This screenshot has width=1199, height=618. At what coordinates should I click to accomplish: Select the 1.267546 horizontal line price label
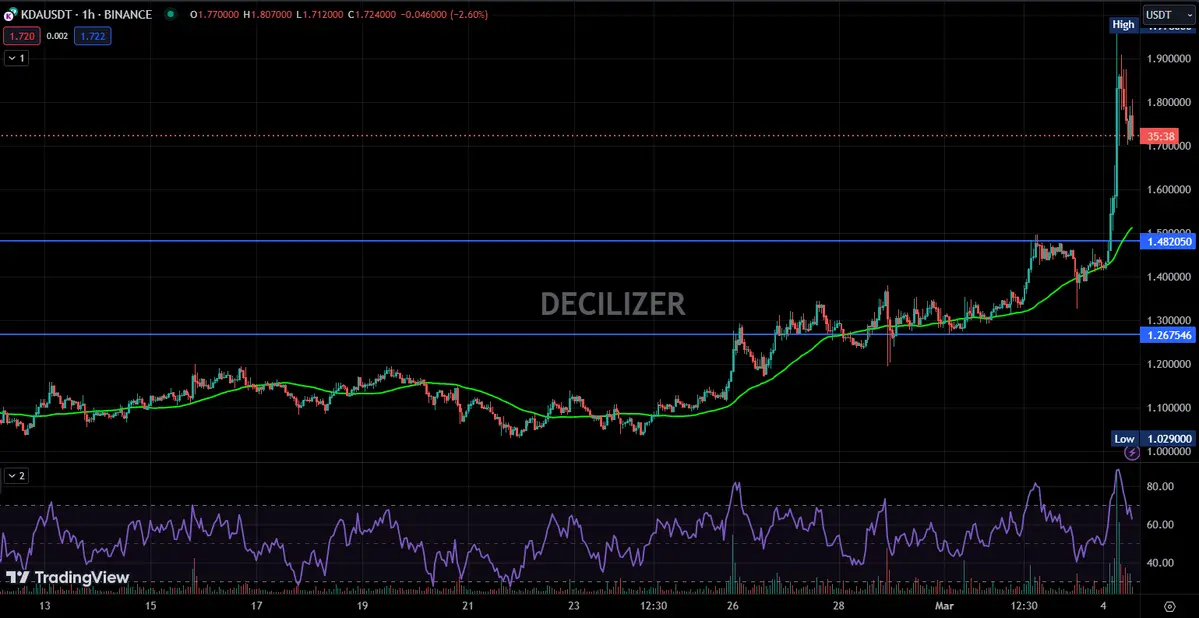[1168, 335]
